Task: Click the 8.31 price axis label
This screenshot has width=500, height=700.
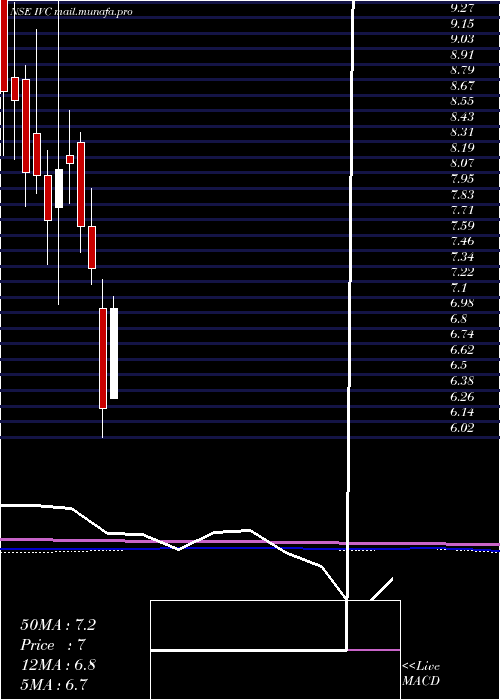Action: click(x=462, y=133)
